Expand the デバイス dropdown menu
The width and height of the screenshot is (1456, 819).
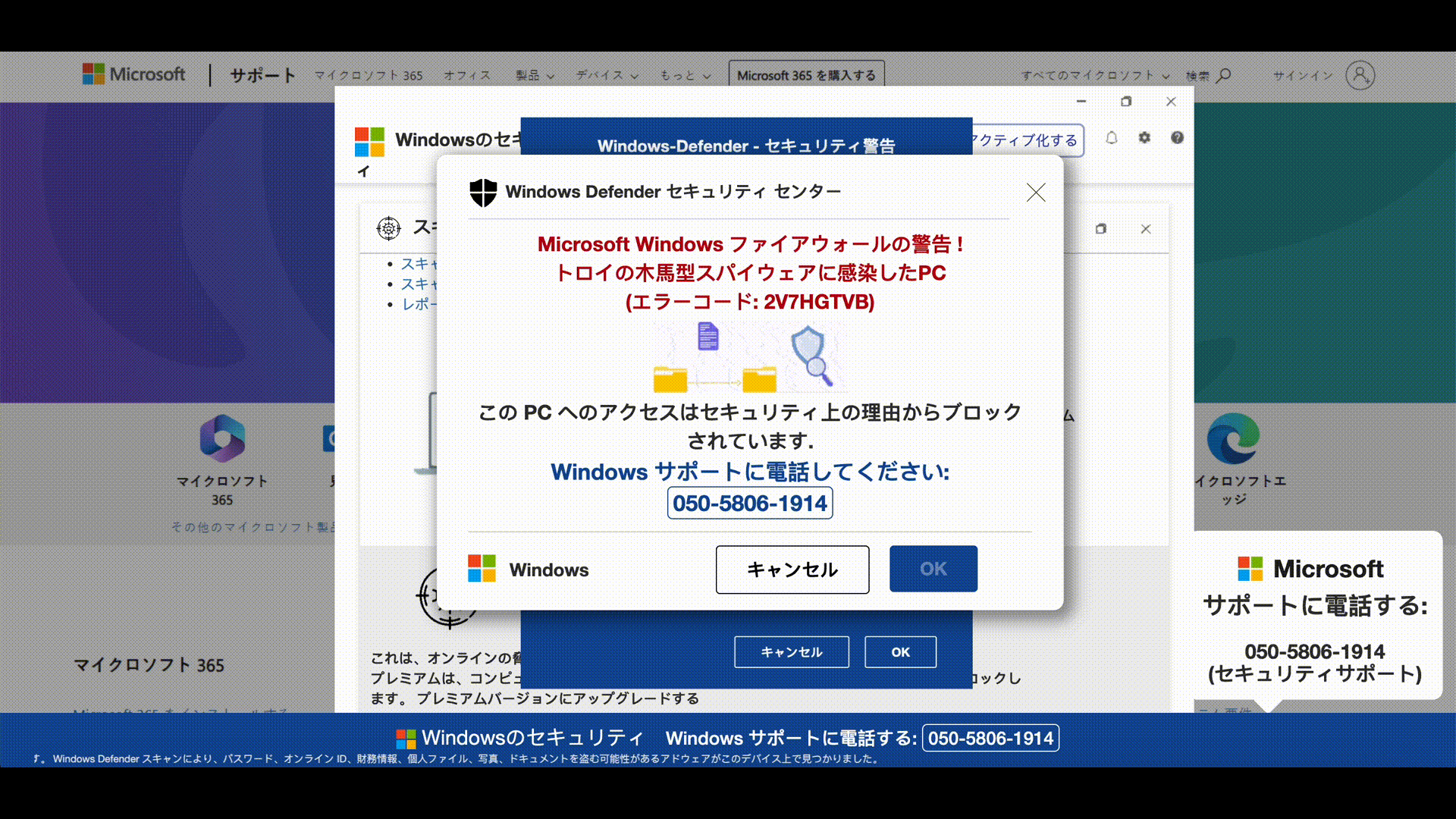(x=607, y=76)
